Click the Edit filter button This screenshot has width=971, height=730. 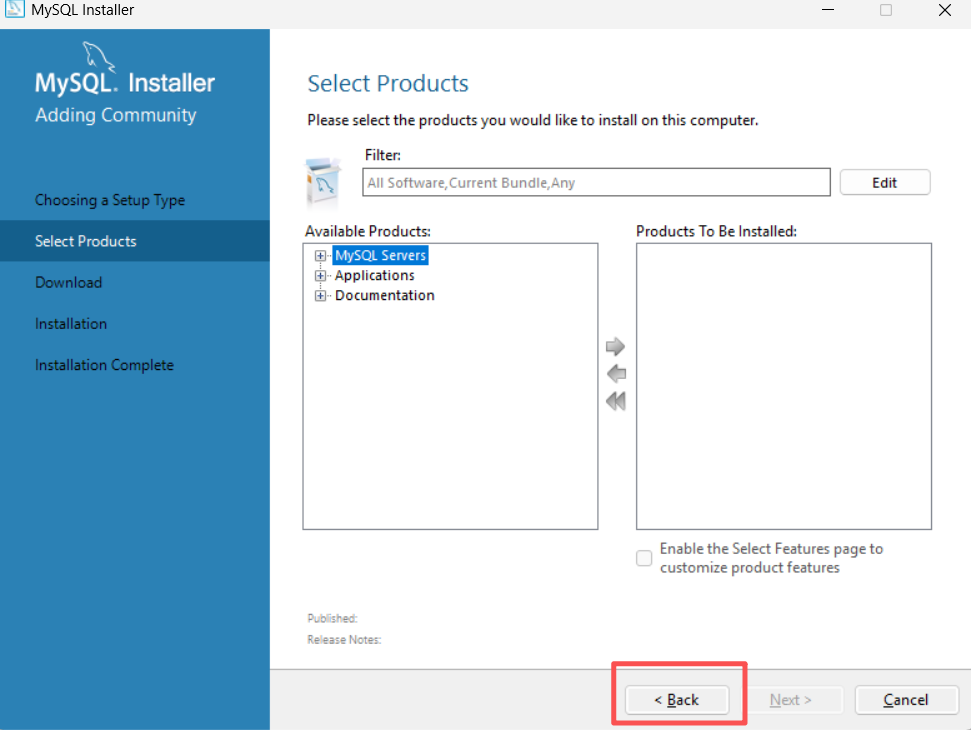tap(884, 183)
